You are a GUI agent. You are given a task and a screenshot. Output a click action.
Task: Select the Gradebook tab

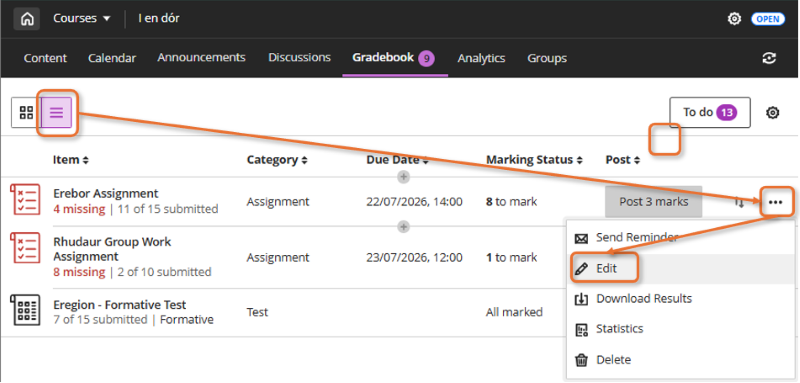(393, 58)
